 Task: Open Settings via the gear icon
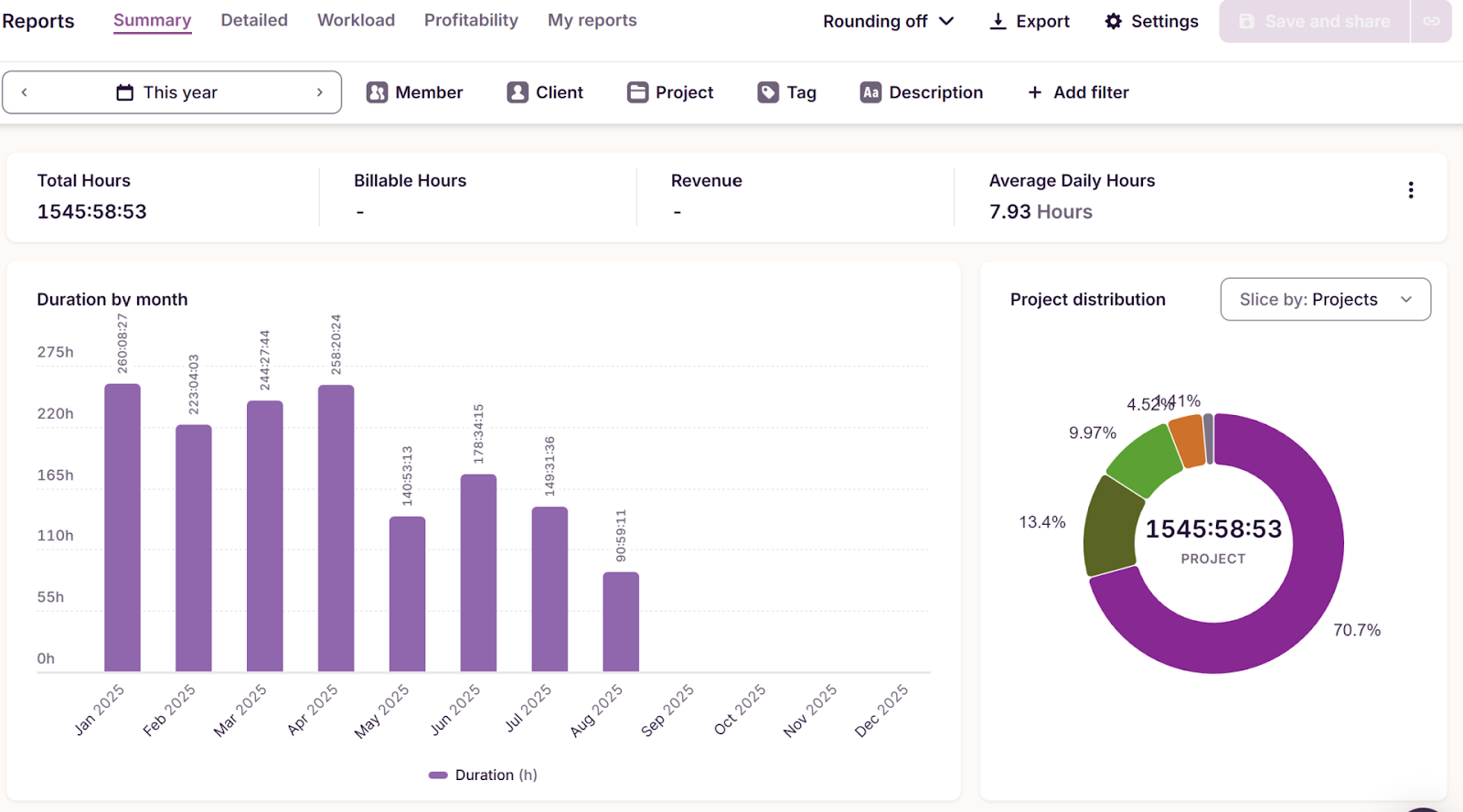(1113, 21)
